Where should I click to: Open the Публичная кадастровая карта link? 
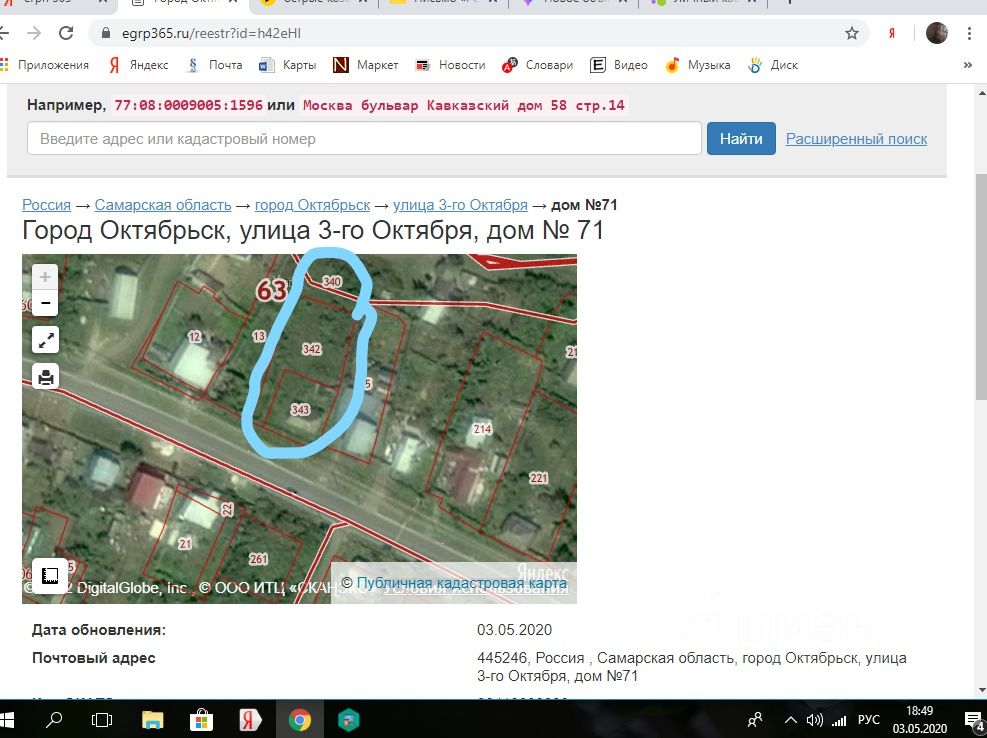point(461,583)
